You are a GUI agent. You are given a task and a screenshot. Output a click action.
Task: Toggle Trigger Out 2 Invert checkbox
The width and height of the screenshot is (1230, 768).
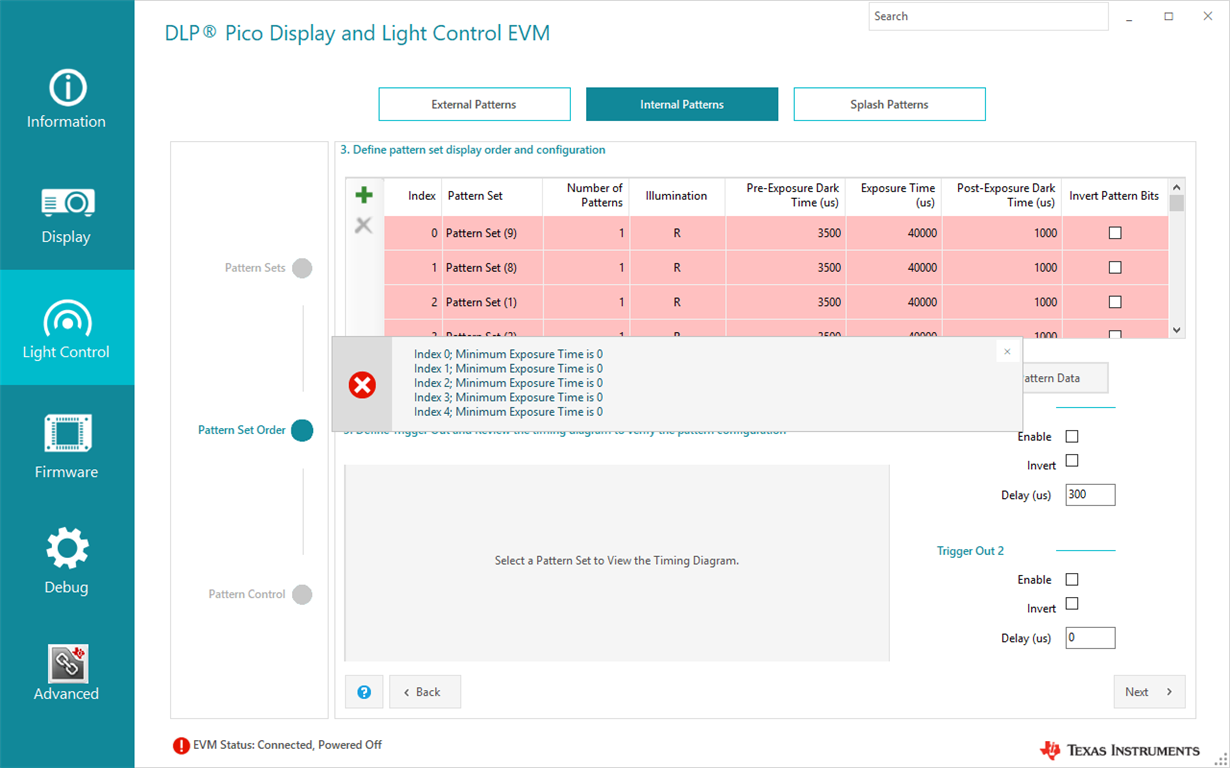[1072, 604]
